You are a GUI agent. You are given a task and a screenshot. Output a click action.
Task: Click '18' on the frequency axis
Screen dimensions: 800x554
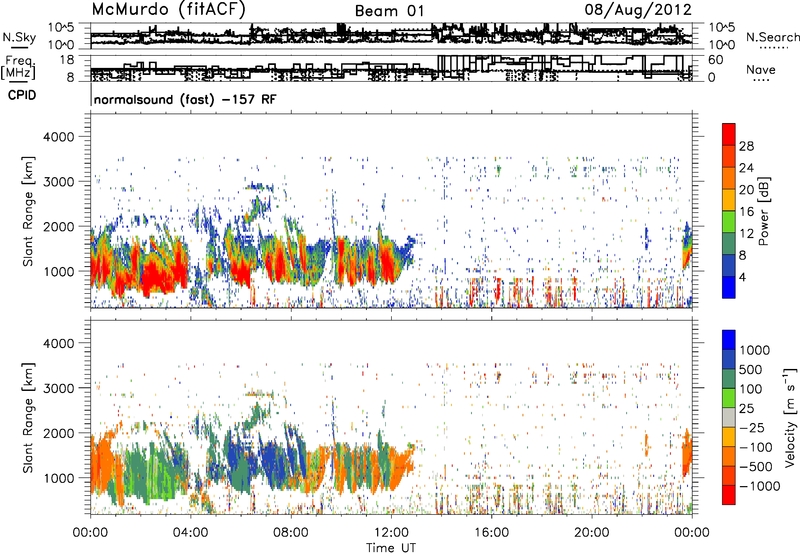67,60
